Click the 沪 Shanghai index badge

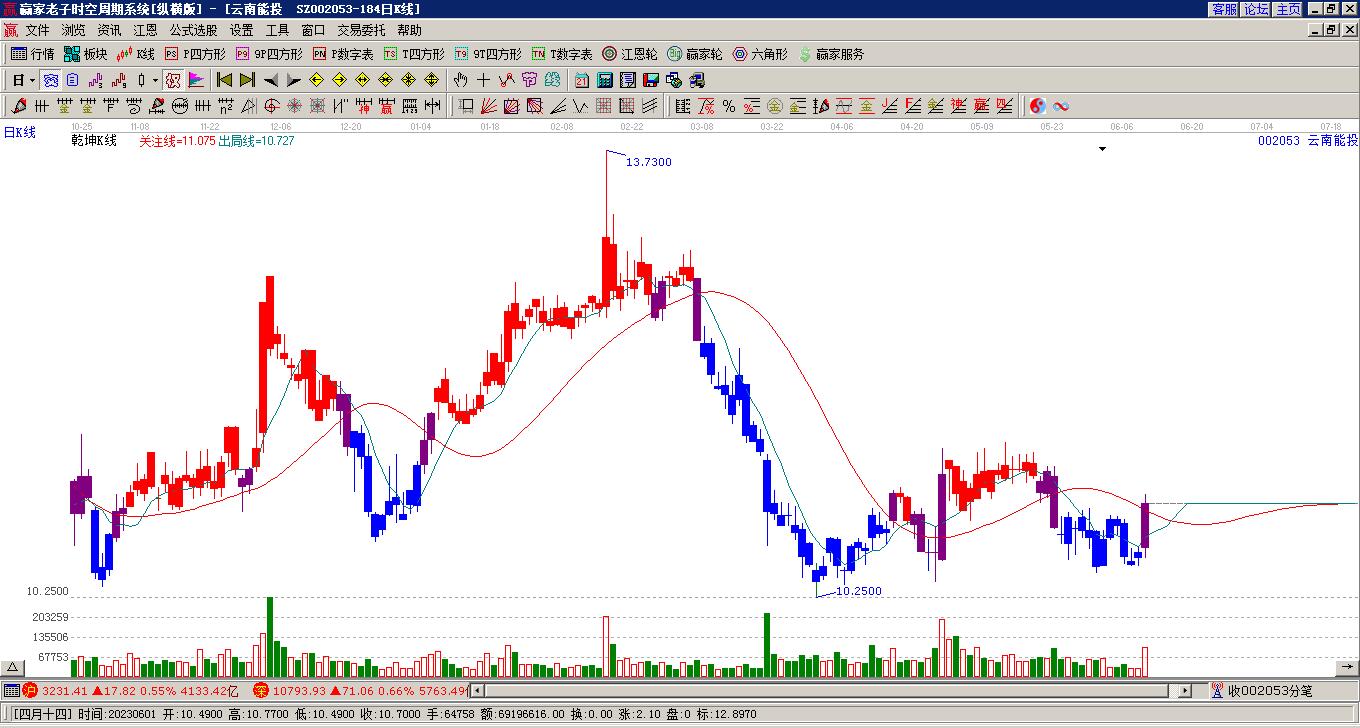[x=30, y=690]
